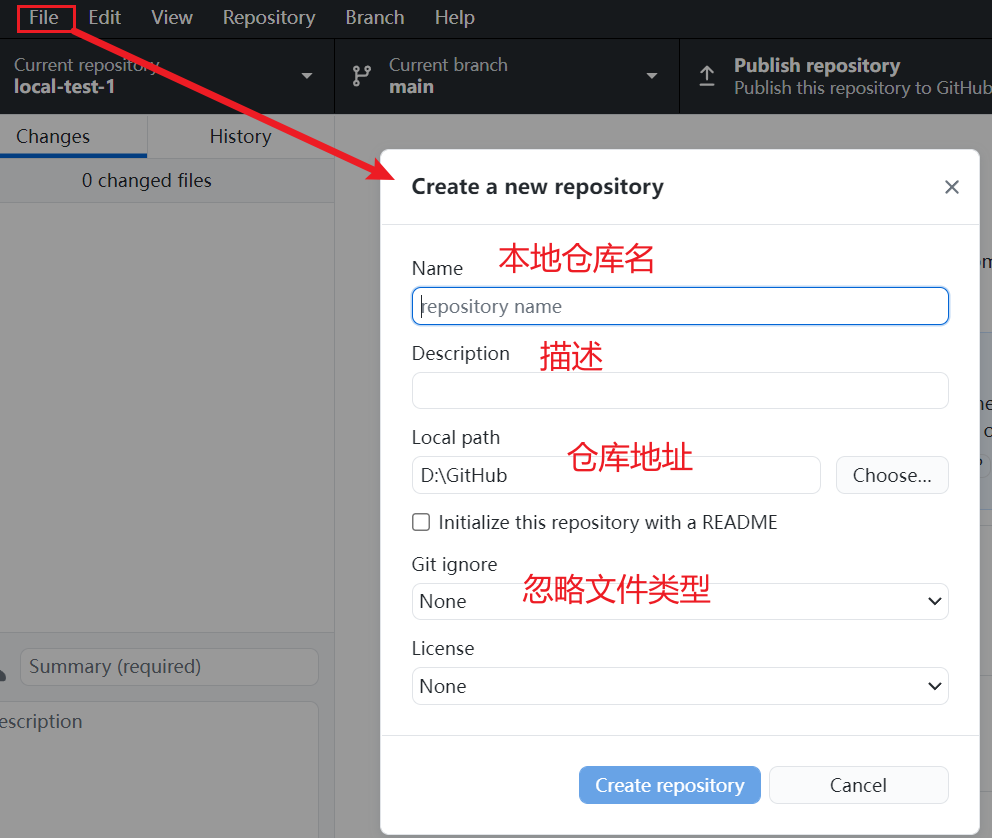The width and height of the screenshot is (992, 838).
Task: Close the Create a new repository dialog
Action: pos(951,187)
